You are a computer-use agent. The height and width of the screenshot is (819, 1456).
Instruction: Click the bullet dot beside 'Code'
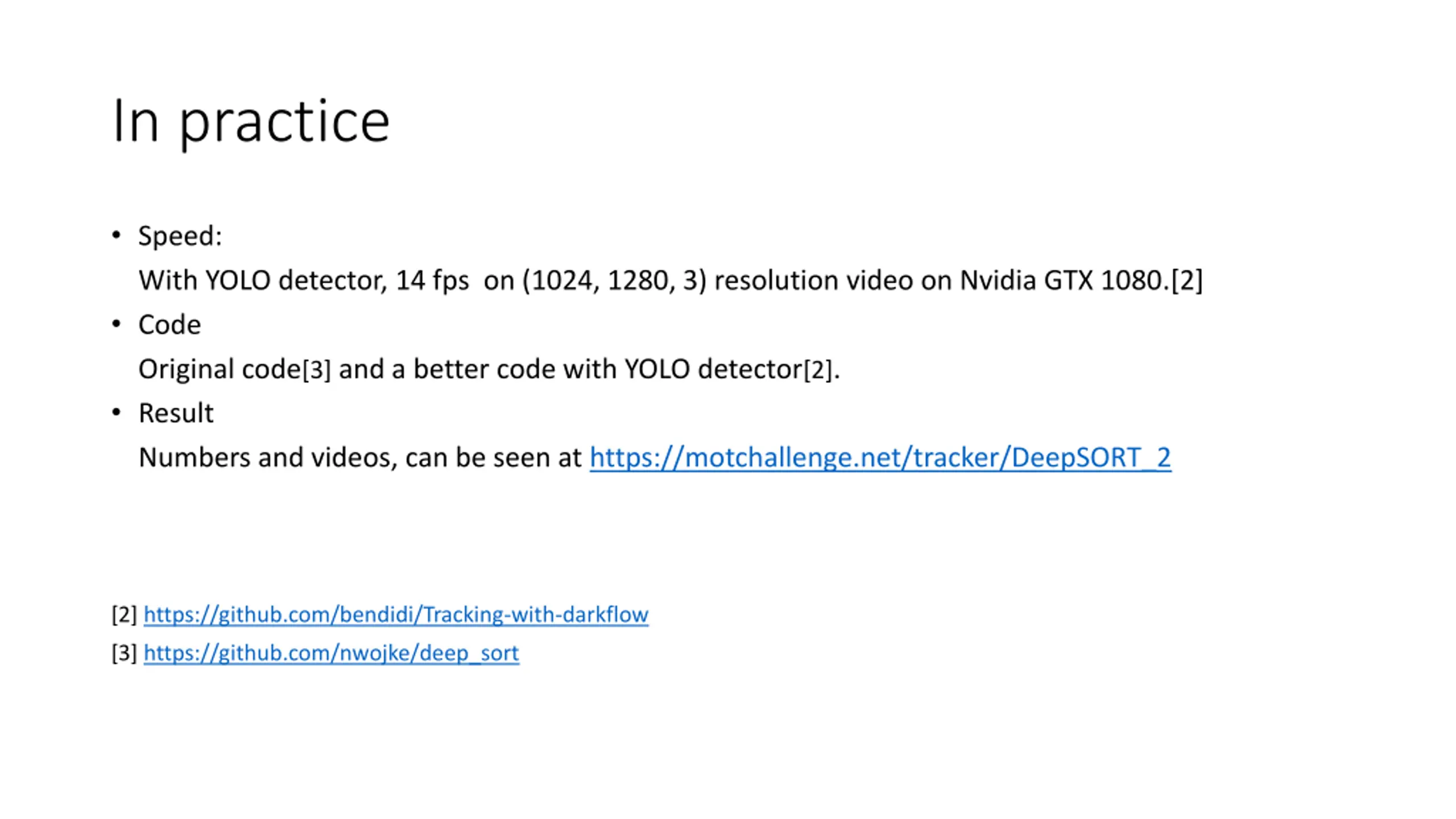point(117,324)
